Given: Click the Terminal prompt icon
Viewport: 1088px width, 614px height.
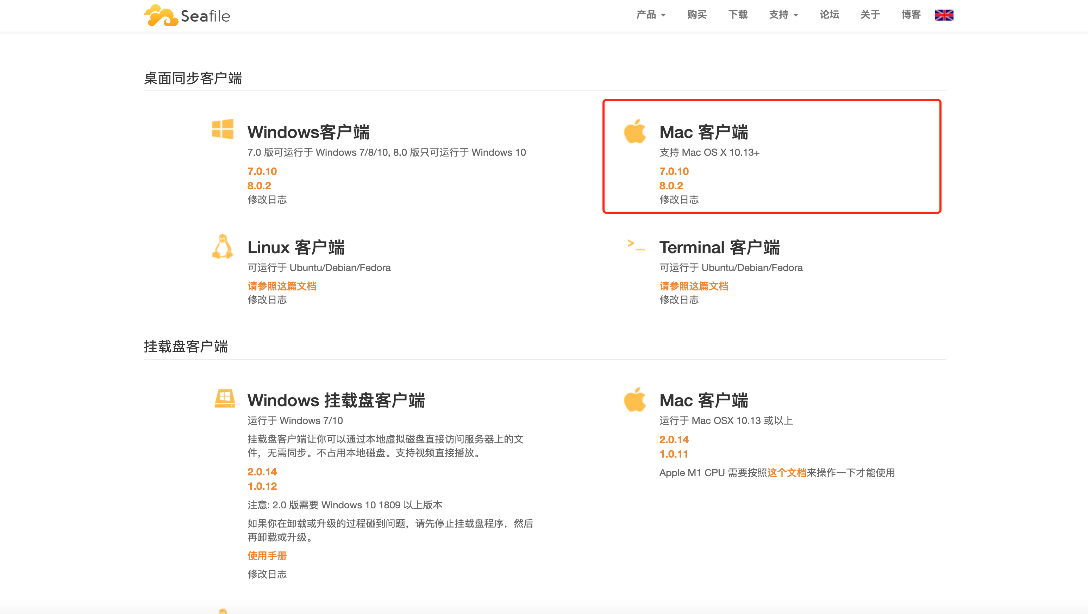Looking at the screenshot, I should [635, 244].
